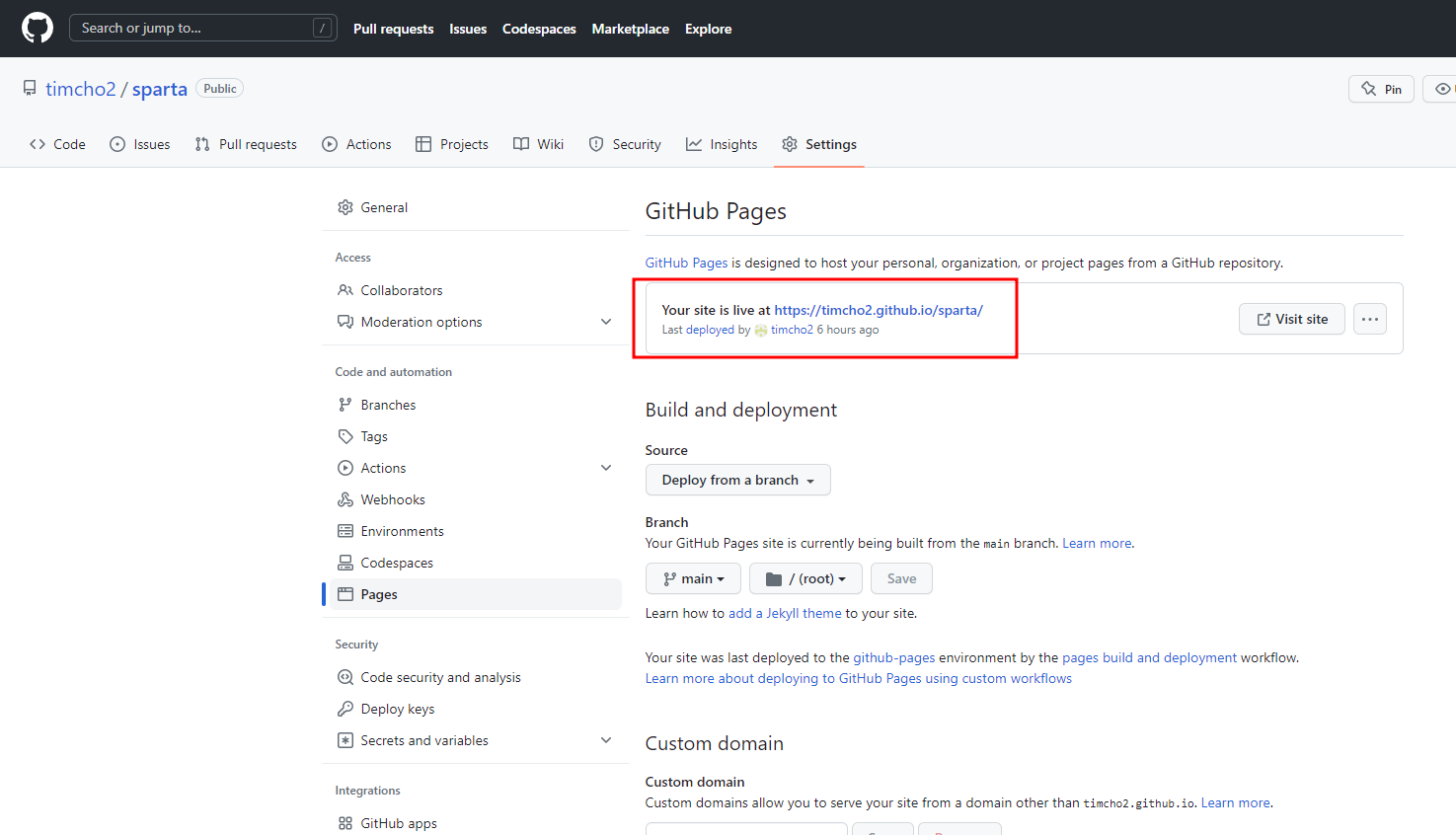1456x835 pixels.
Task: Go to GitHub home via Octocat logo
Action: [x=38, y=28]
